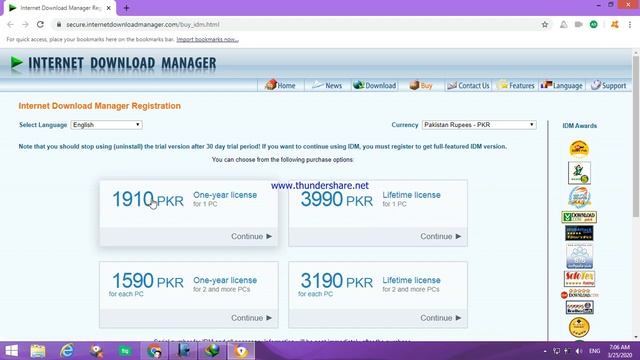Click the camera extension icon in toolbar
This screenshot has width=640, height=360.
(578, 24)
